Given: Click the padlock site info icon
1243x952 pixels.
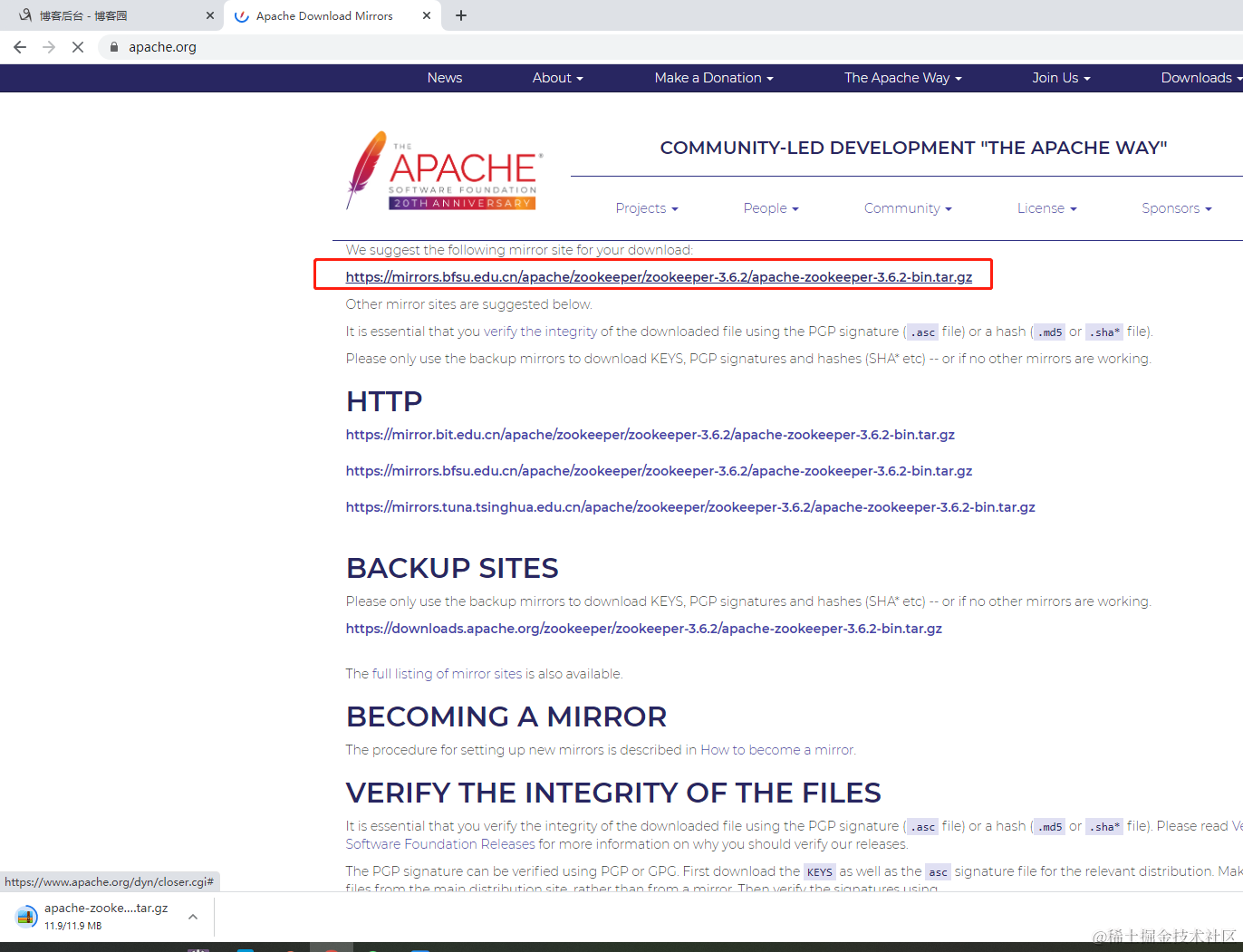Looking at the screenshot, I should (x=114, y=47).
